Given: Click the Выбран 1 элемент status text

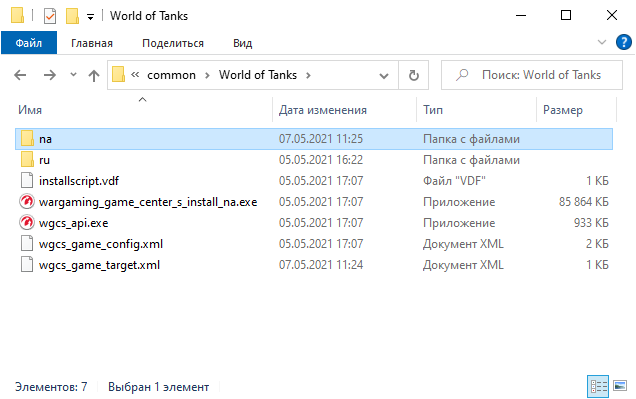Looking at the screenshot, I should point(159,387).
